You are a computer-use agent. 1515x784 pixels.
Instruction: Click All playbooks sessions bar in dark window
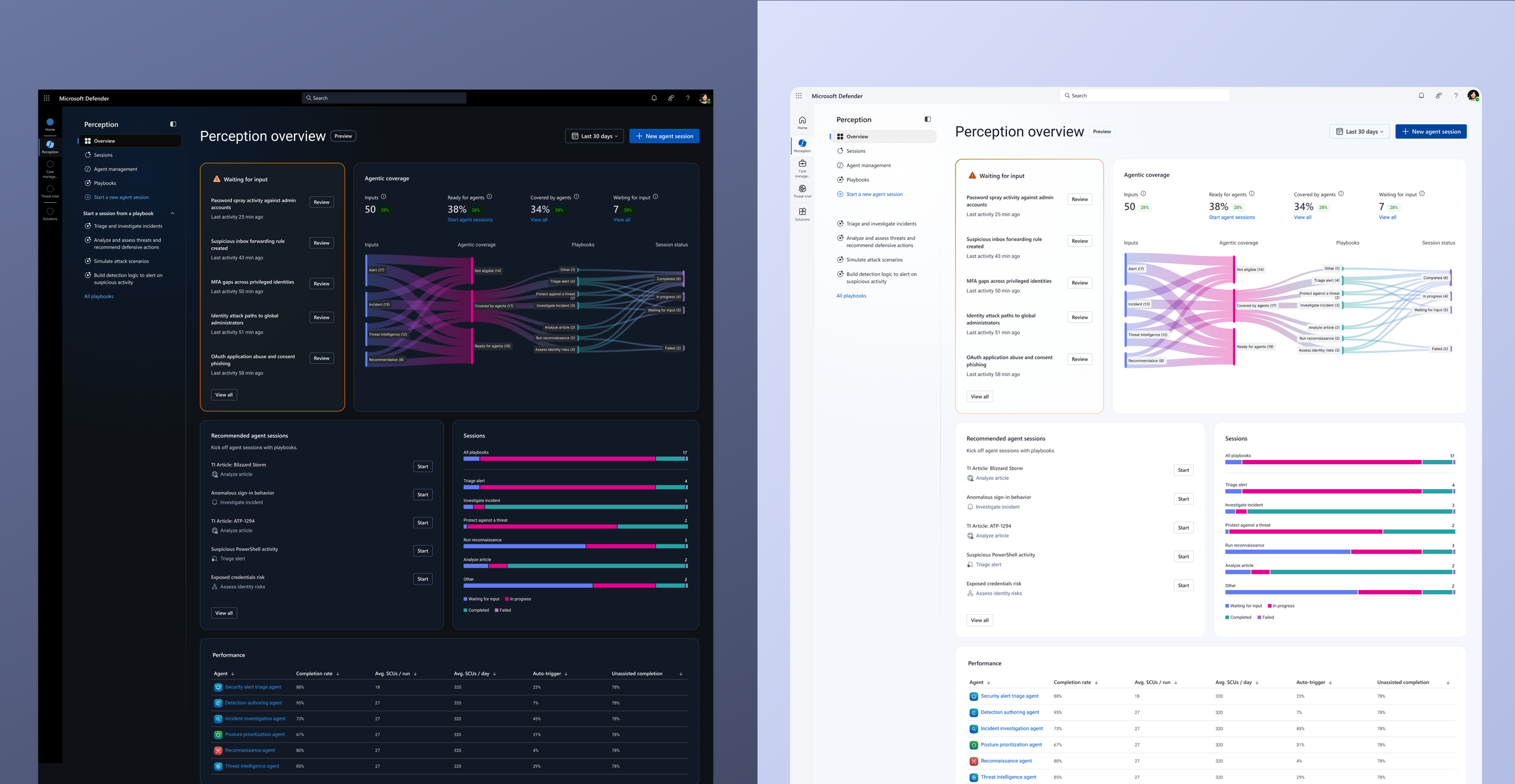click(x=575, y=459)
